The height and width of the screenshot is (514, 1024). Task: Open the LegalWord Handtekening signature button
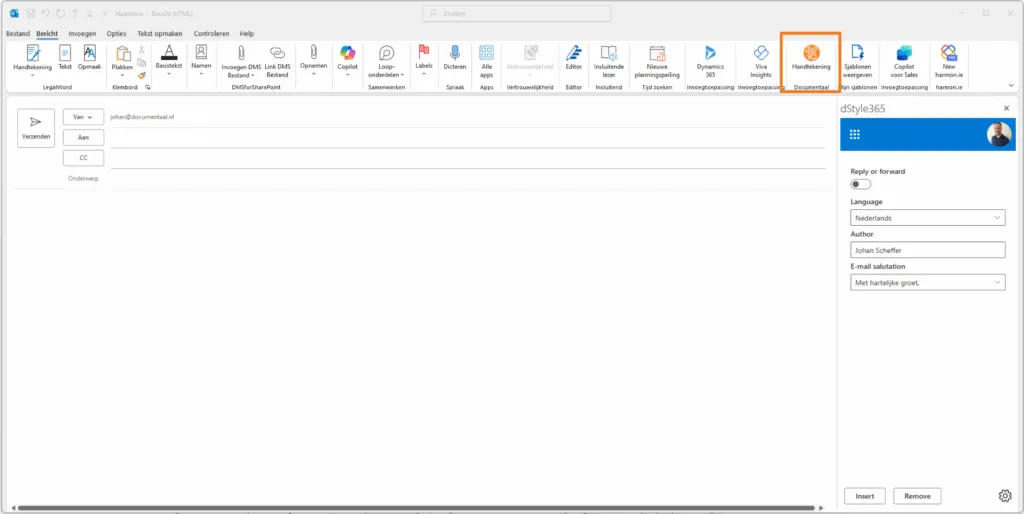[x=33, y=59]
